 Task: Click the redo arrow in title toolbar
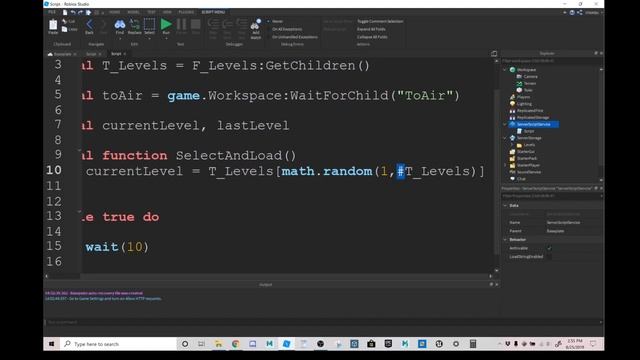[80, 13]
